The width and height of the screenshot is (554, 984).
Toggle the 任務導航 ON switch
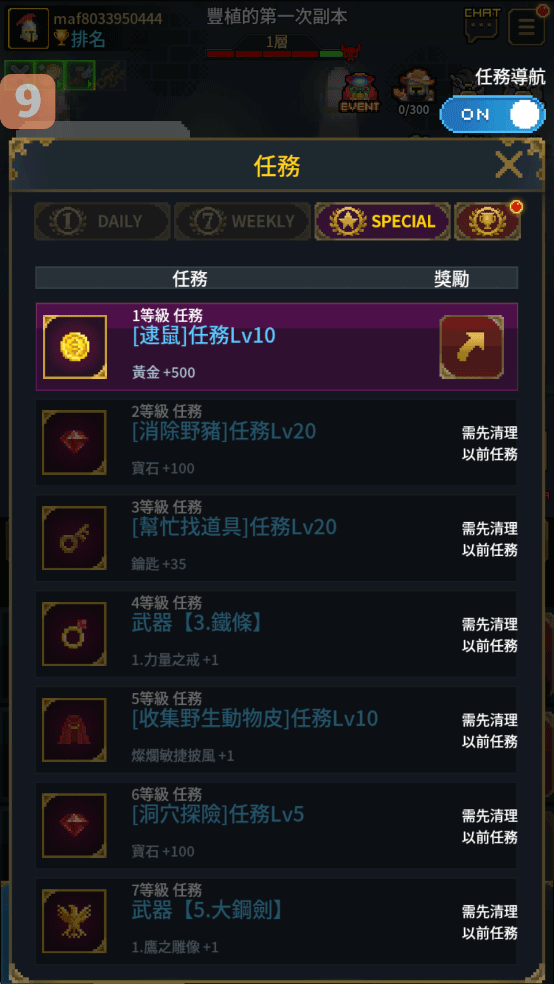[x=493, y=115]
